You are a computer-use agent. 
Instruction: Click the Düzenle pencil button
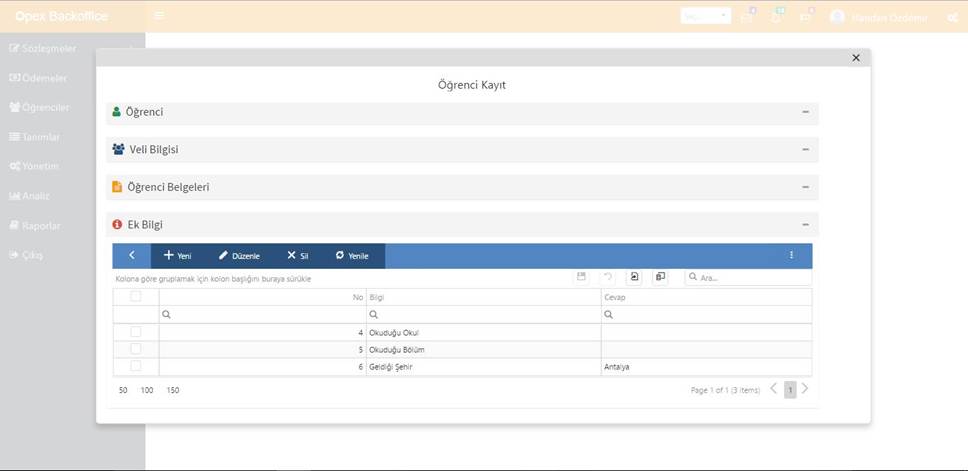[239, 256]
